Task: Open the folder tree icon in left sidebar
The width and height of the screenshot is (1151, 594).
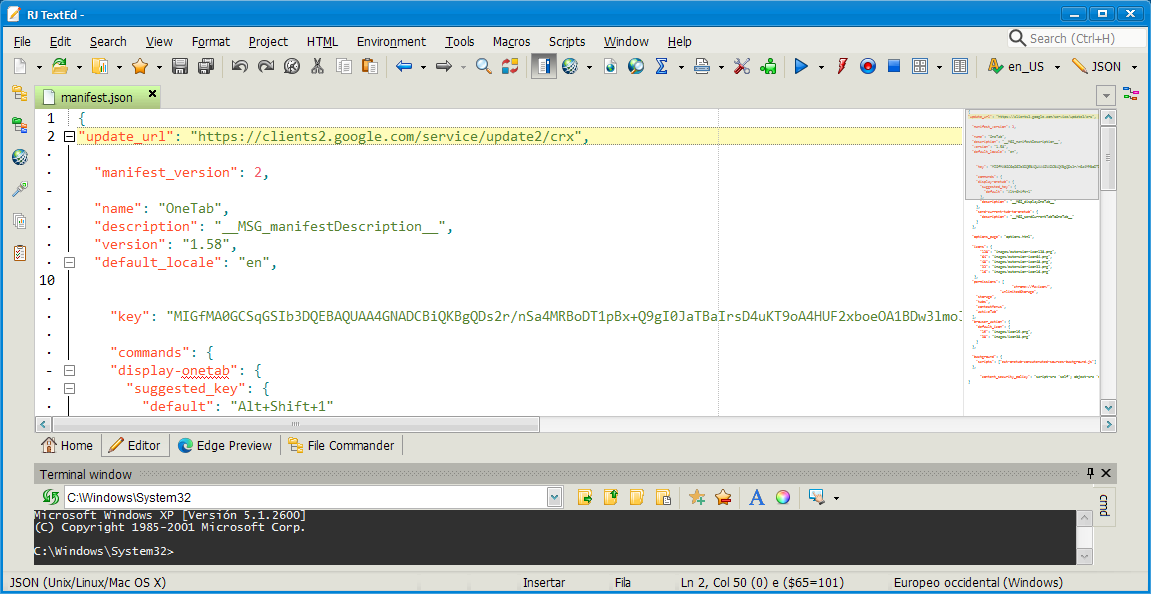Action: point(20,93)
